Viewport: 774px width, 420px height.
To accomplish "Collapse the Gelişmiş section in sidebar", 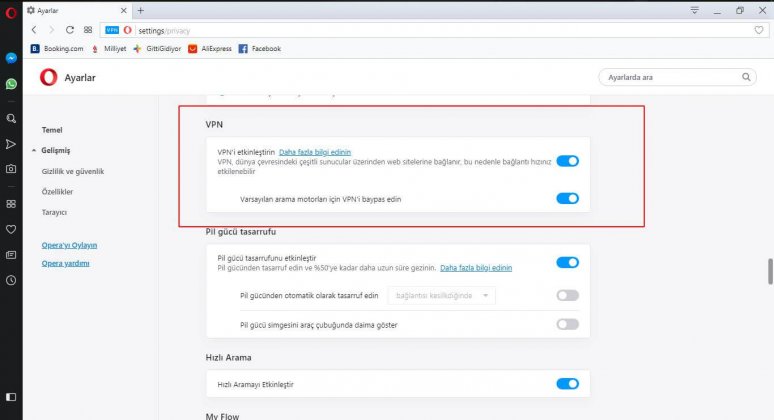I will coord(52,150).
